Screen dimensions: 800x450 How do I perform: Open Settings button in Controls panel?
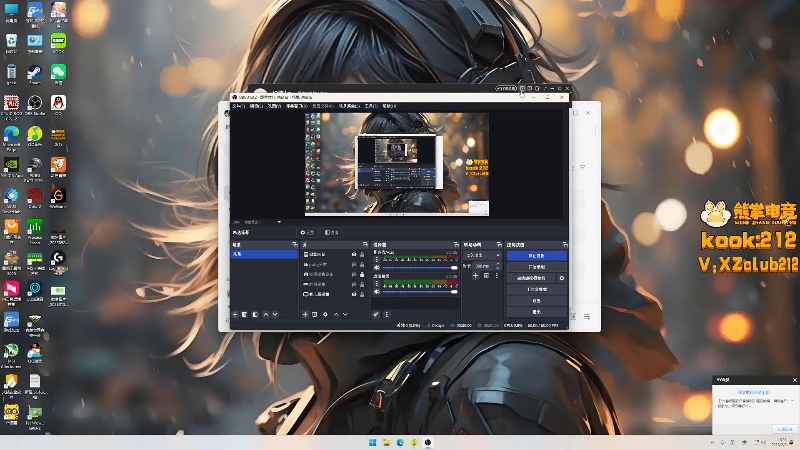pos(537,301)
